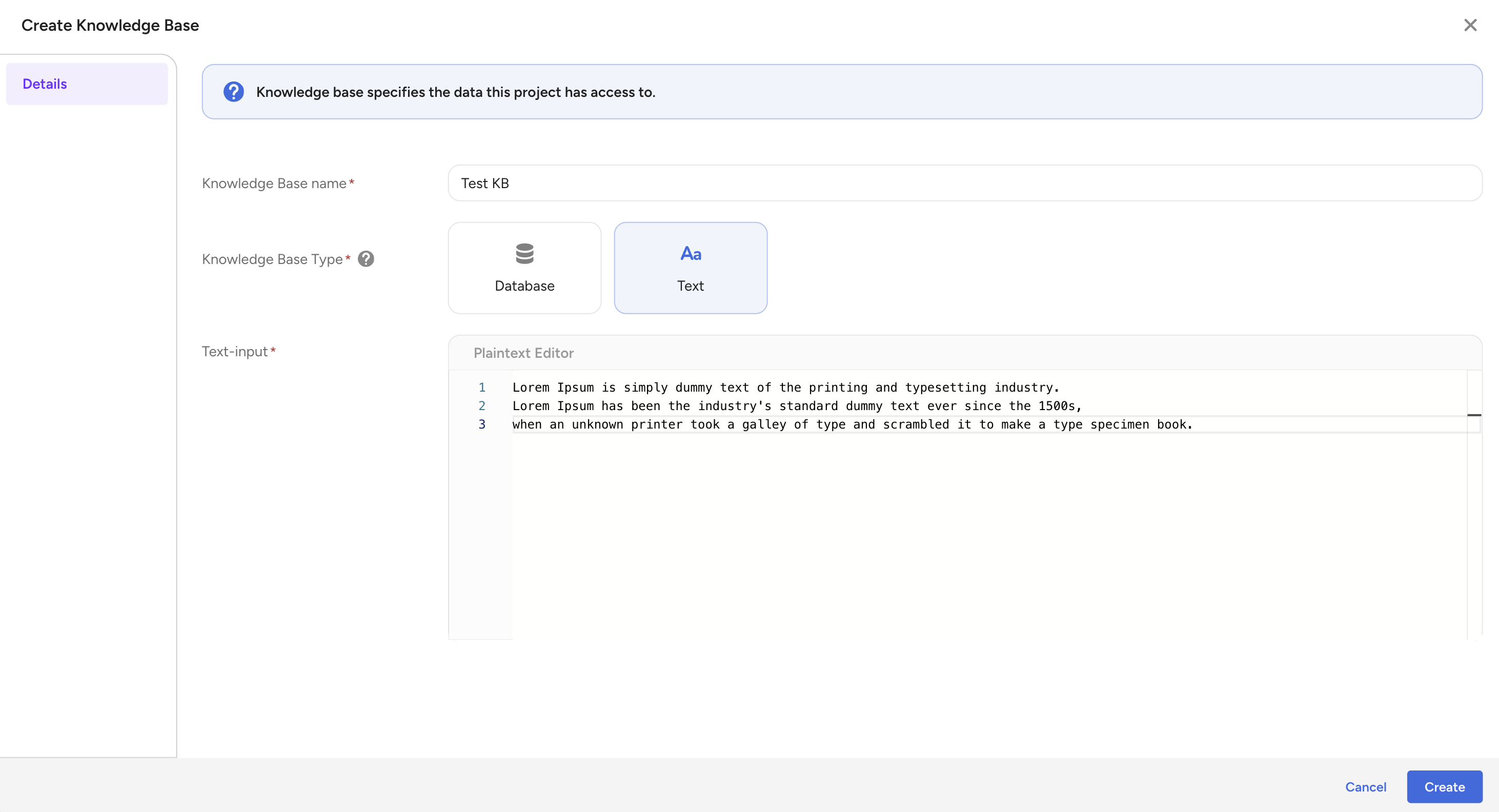The image size is (1499, 812).
Task: Open the Knowledge Base Type help icon
Action: (x=366, y=258)
